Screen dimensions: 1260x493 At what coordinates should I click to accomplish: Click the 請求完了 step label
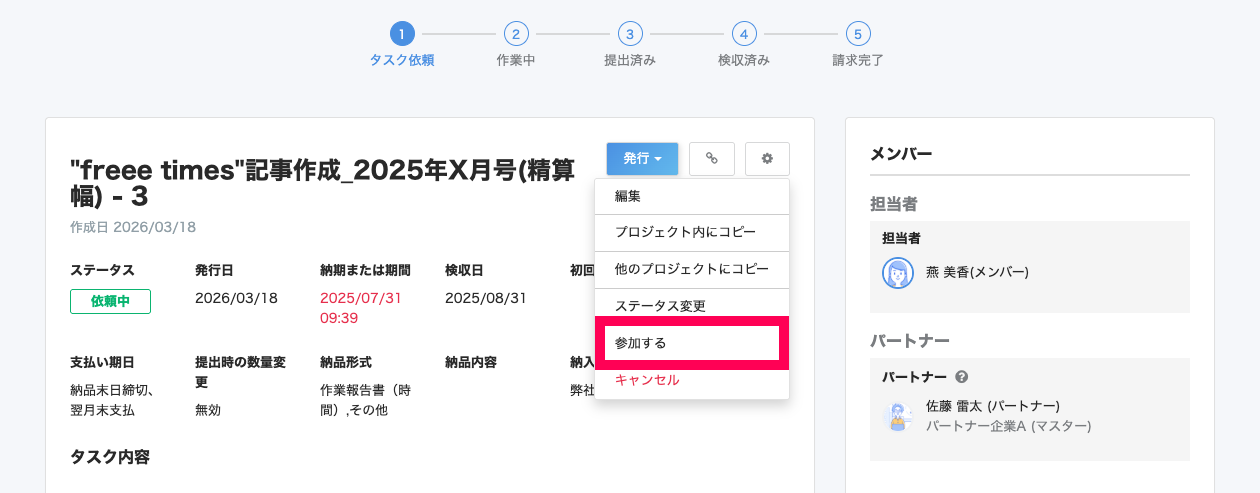click(858, 60)
